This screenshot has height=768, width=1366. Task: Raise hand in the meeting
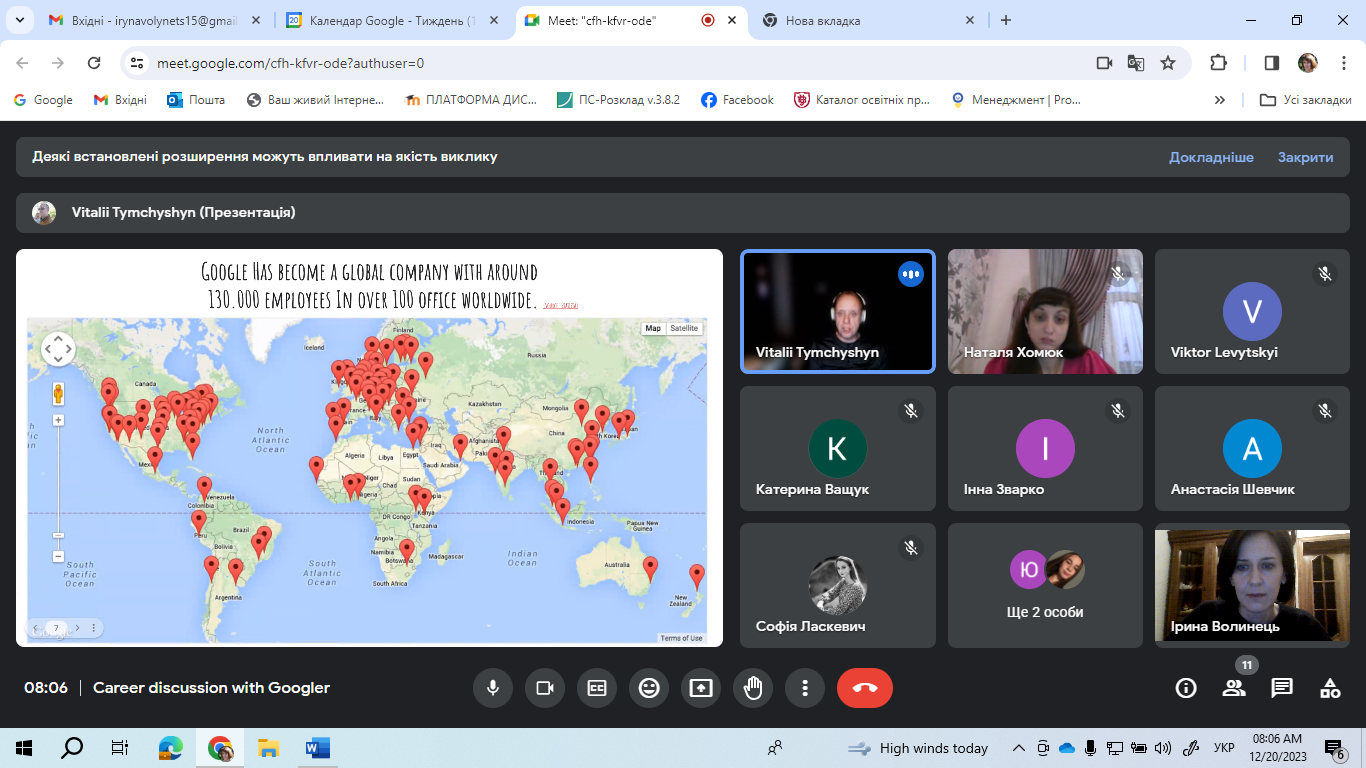point(753,688)
